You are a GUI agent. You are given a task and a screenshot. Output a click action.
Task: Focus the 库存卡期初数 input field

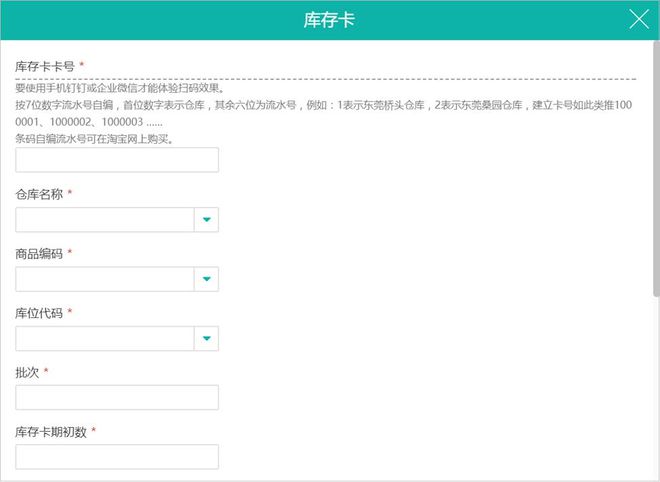[x=117, y=457]
